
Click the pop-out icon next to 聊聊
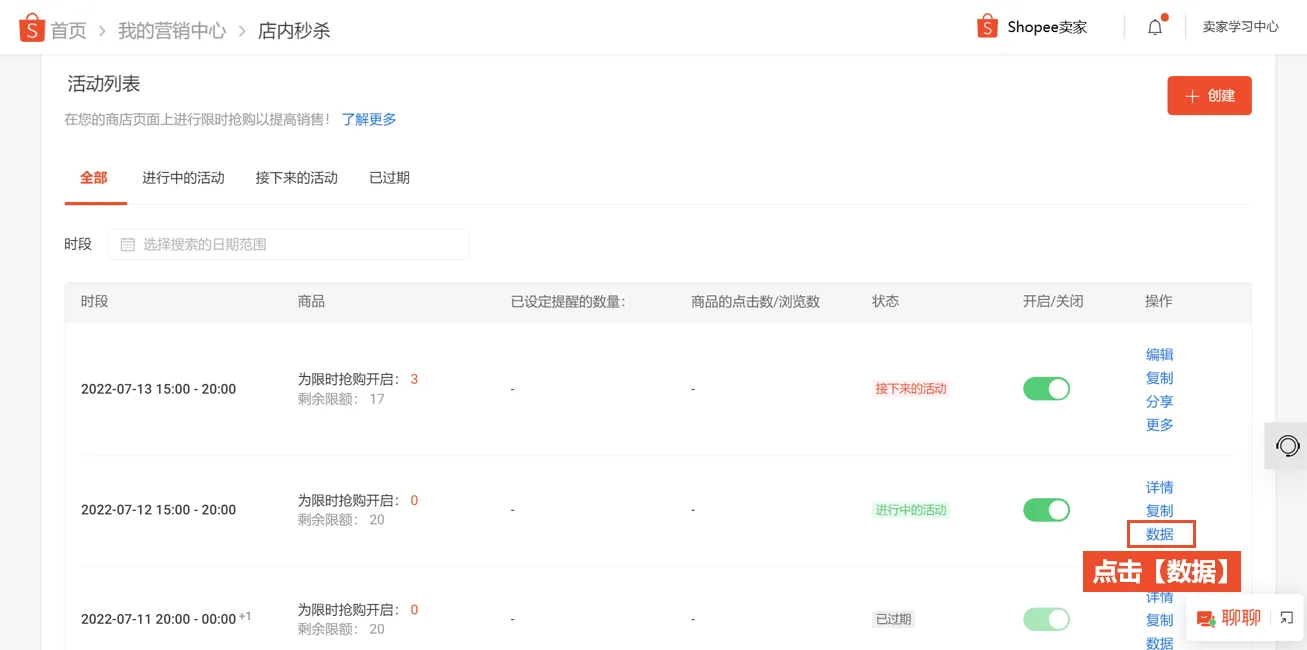pos(1285,616)
